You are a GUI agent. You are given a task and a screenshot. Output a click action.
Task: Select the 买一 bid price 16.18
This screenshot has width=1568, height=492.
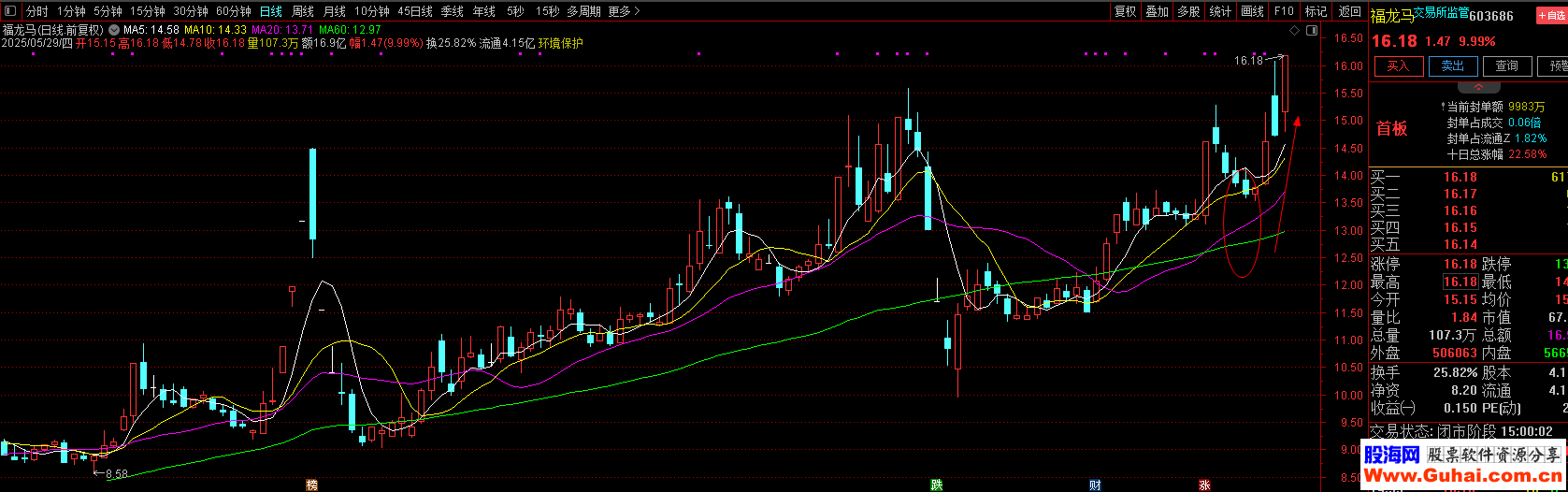(1460, 177)
